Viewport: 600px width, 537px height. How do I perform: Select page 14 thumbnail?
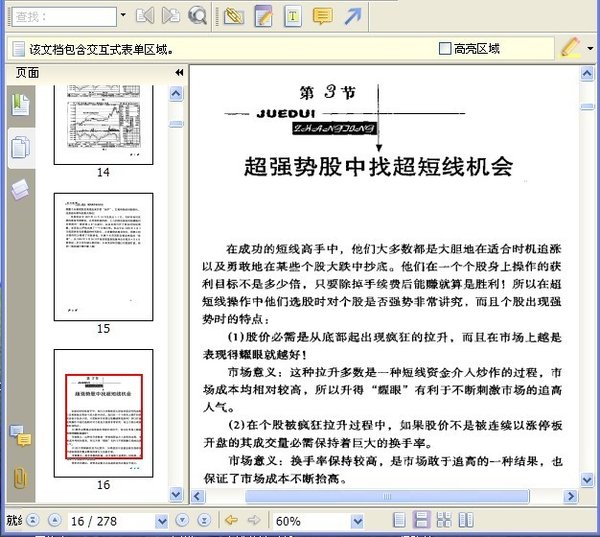point(103,125)
